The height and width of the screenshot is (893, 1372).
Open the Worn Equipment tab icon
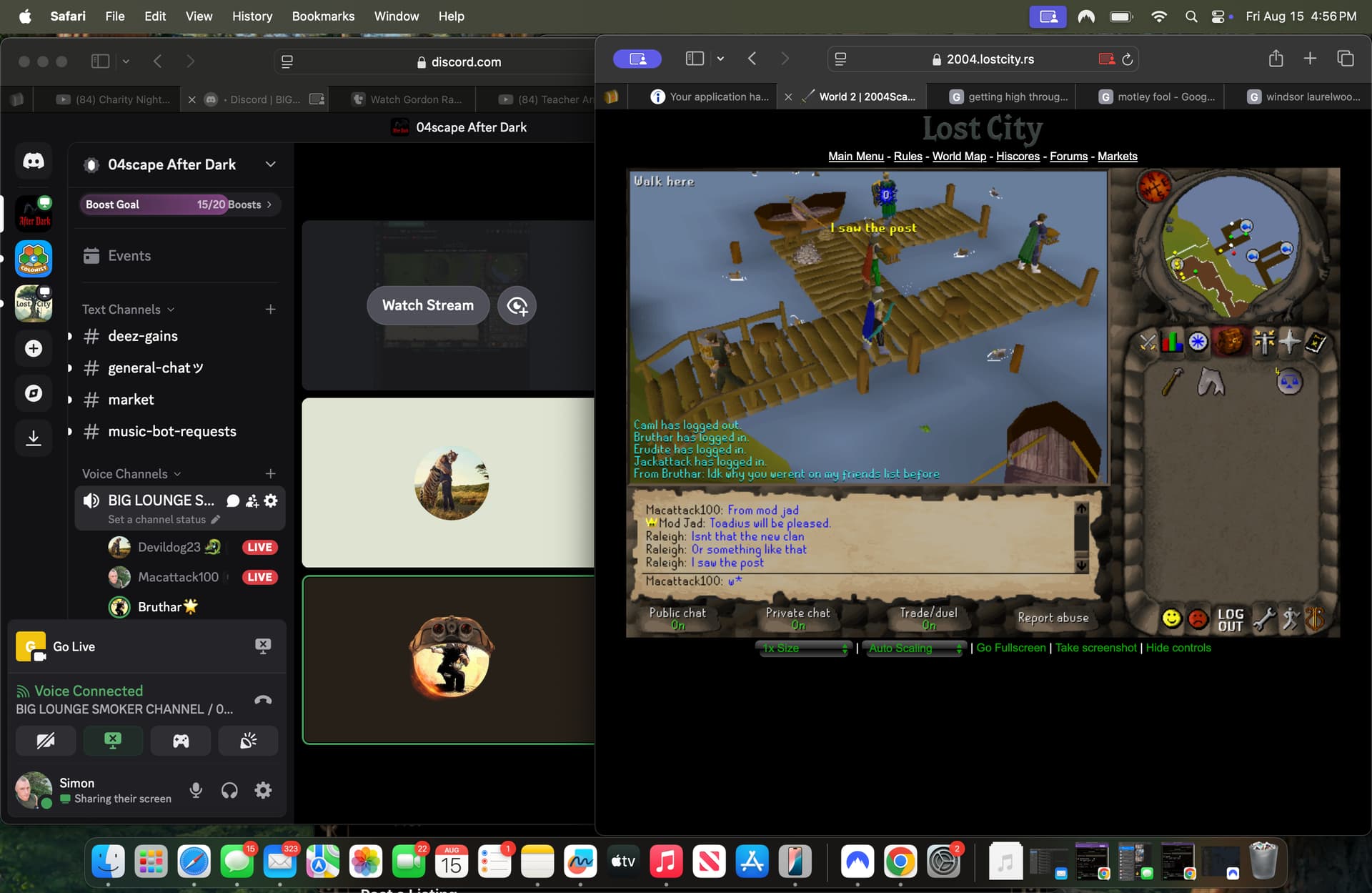tap(1264, 342)
